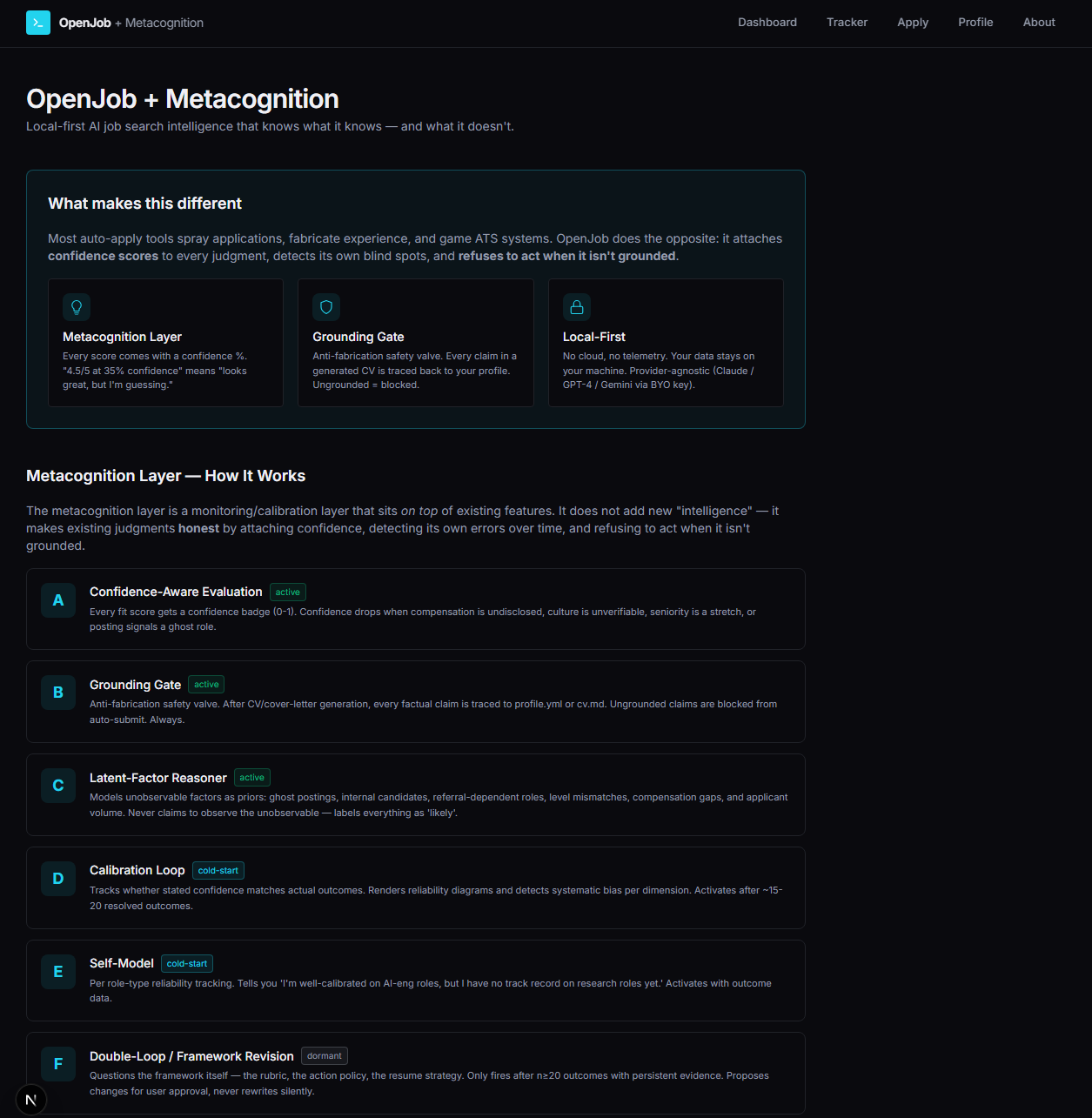Open the Next.js dev tools circular button
The width and height of the screenshot is (1092, 1118).
click(31, 1100)
